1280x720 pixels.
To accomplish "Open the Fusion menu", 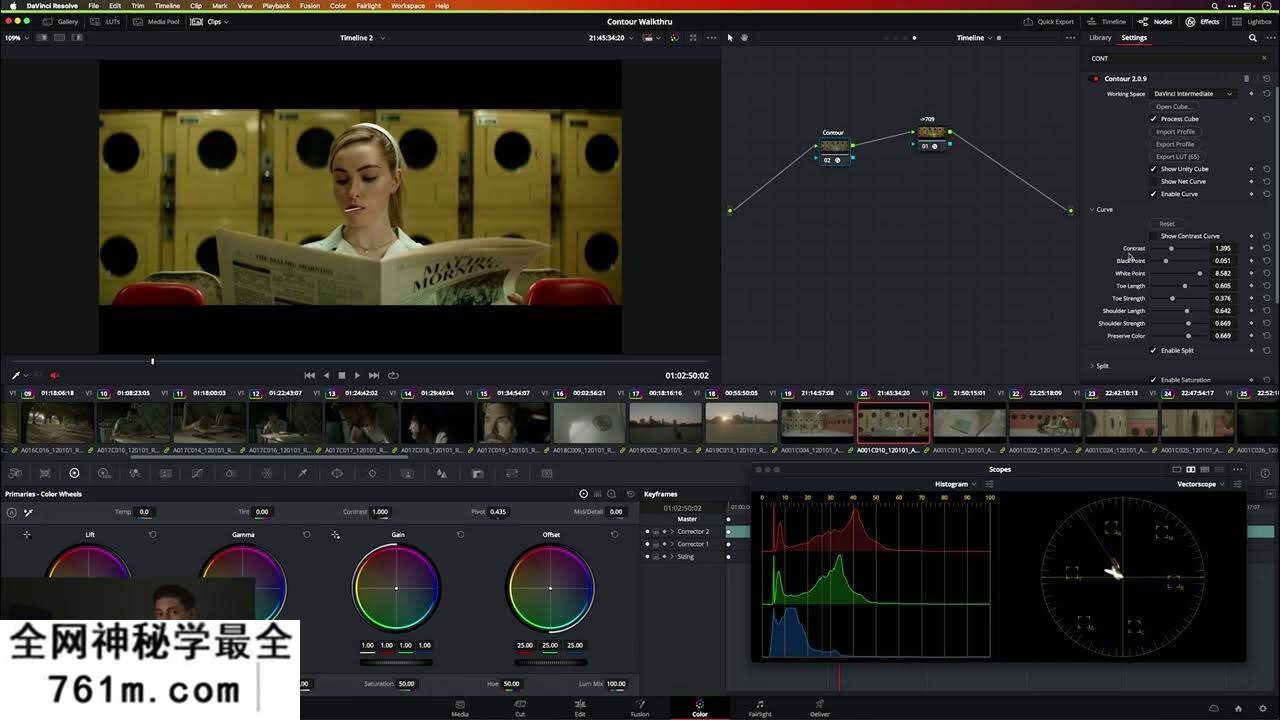I will [309, 6].
